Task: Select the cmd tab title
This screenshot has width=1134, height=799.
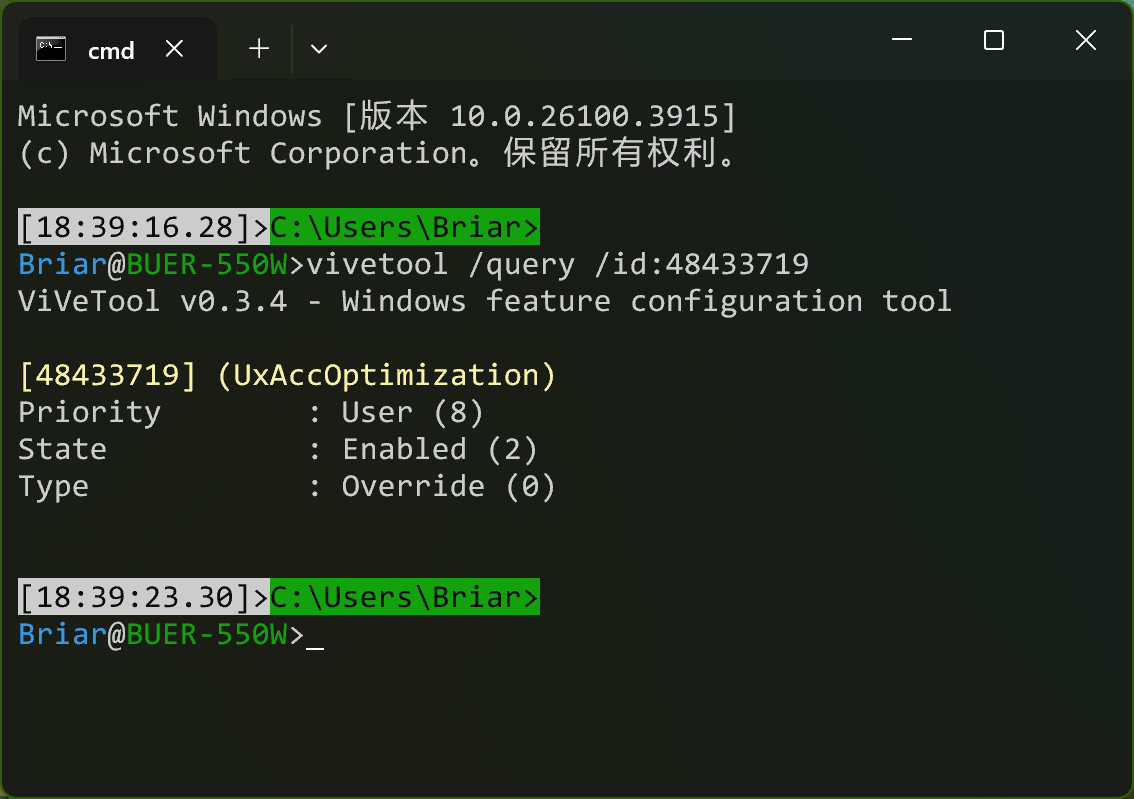Action: pos(111,51)
